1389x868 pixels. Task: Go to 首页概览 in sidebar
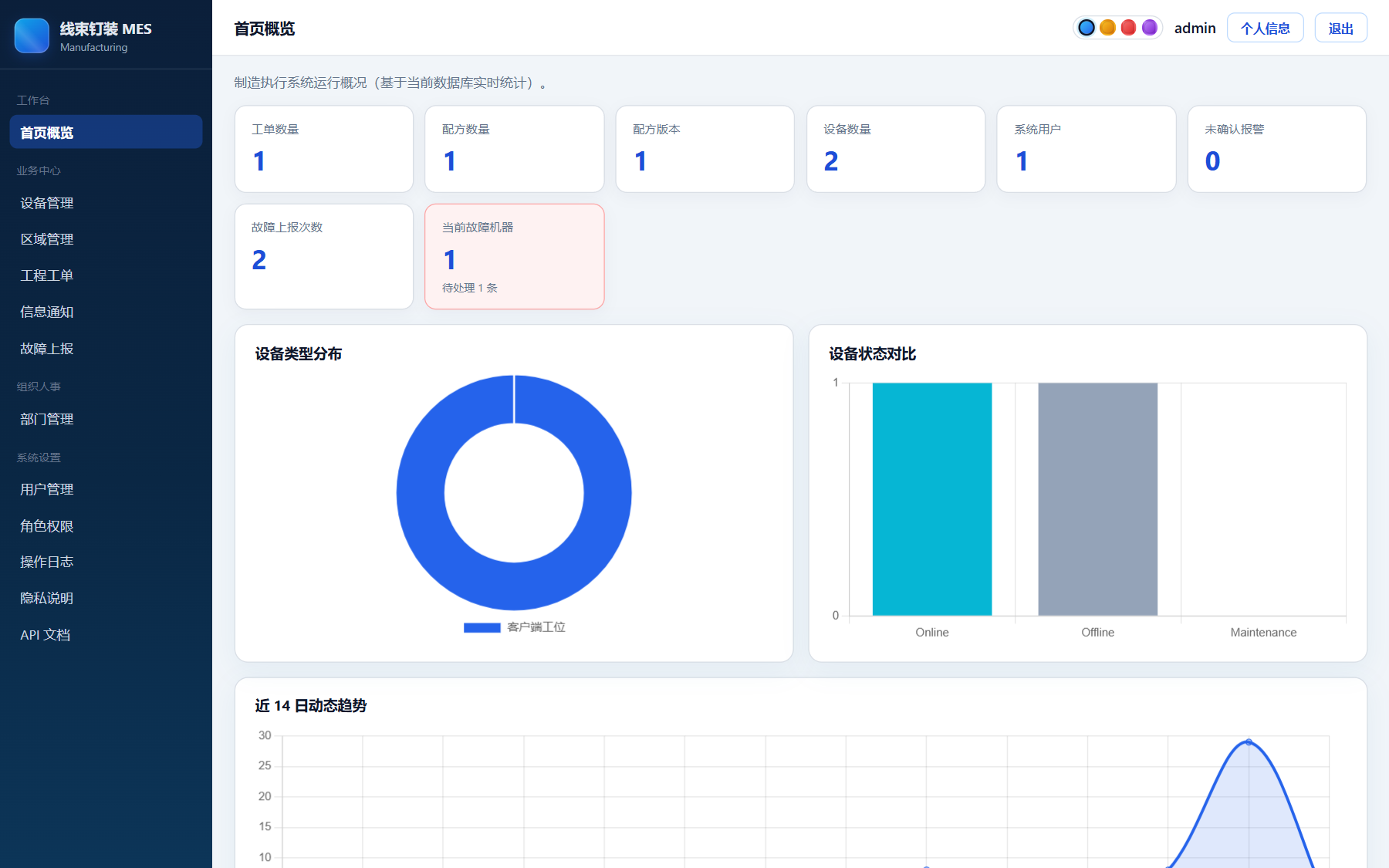pyautogui.click(x=106, y=132)
